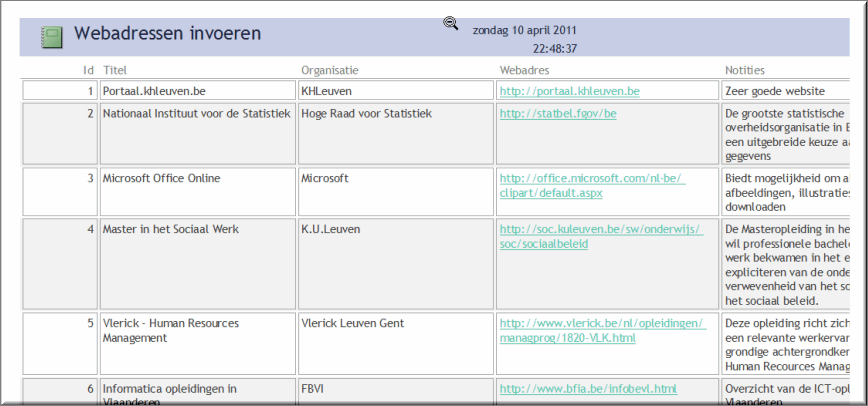Select the 'FBVI' organisation field
868x406 pixels.
[x=395, y=392]
